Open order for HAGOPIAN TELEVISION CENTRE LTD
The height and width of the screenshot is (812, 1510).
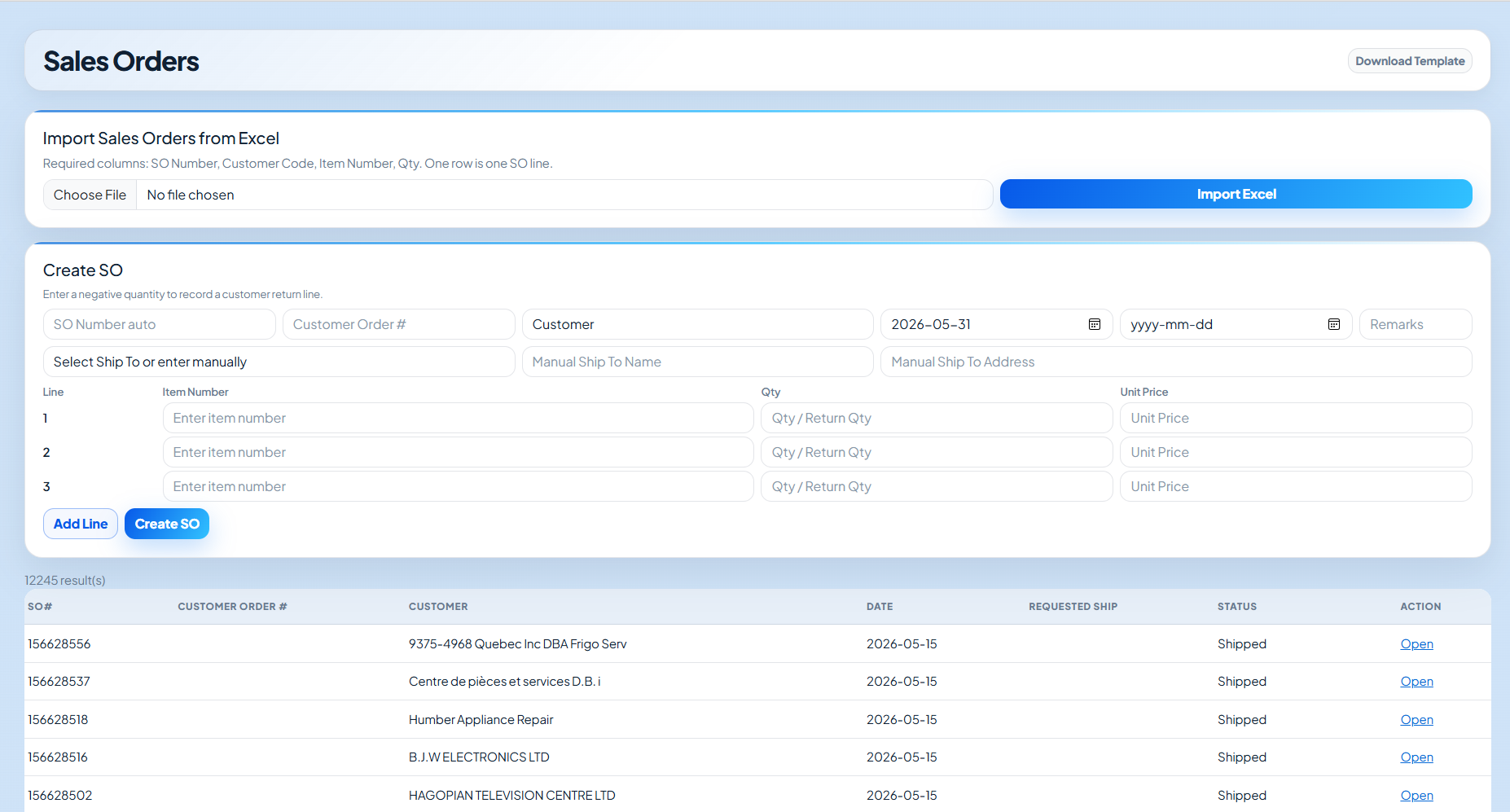pos(1416,796)
